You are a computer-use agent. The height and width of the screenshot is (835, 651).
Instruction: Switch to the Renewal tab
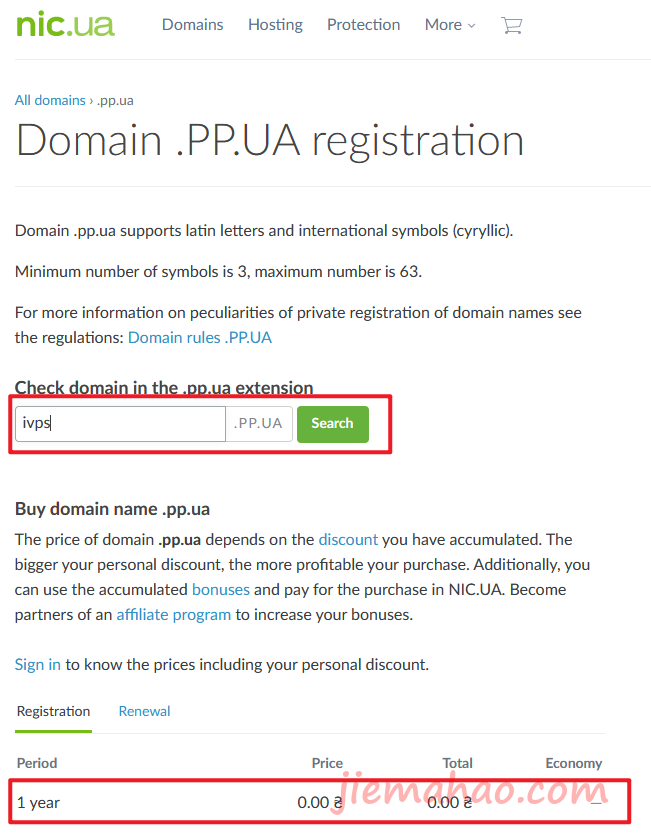[x=144, y=711]
